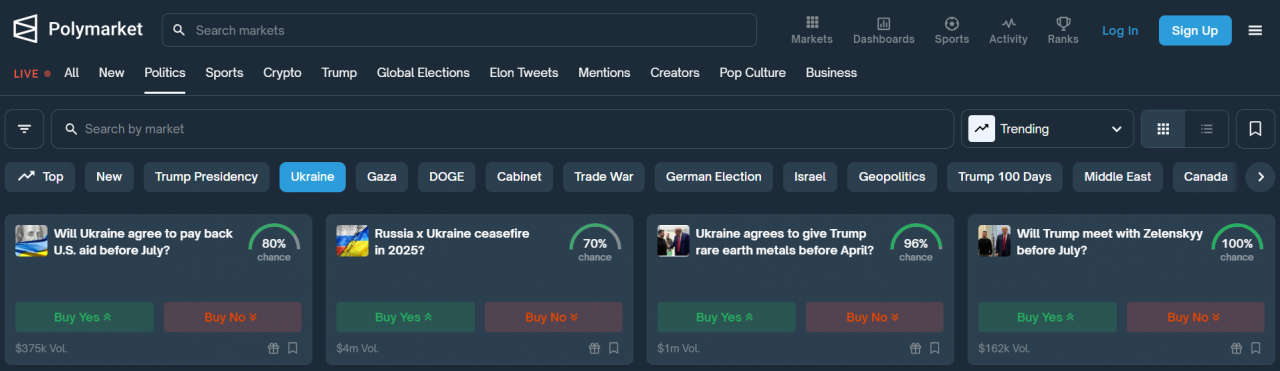Open the filter options icon
Image resolution: width=1280 pixels, height=371 pixels.
(25, 129)
